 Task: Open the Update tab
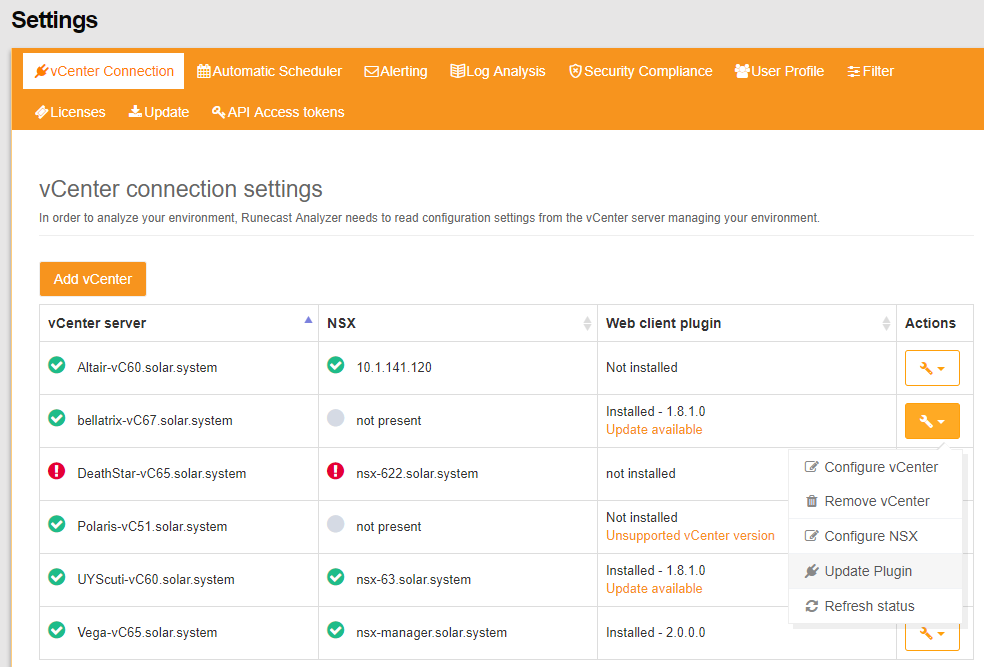click(159, 112)
